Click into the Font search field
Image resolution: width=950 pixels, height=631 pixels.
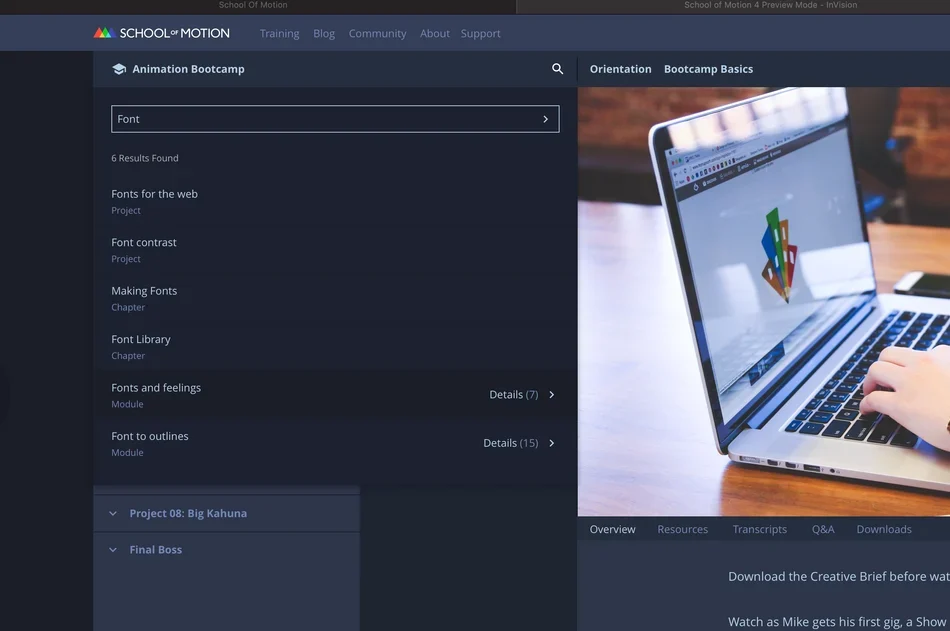pyautogui.click(x=335, y=119)
